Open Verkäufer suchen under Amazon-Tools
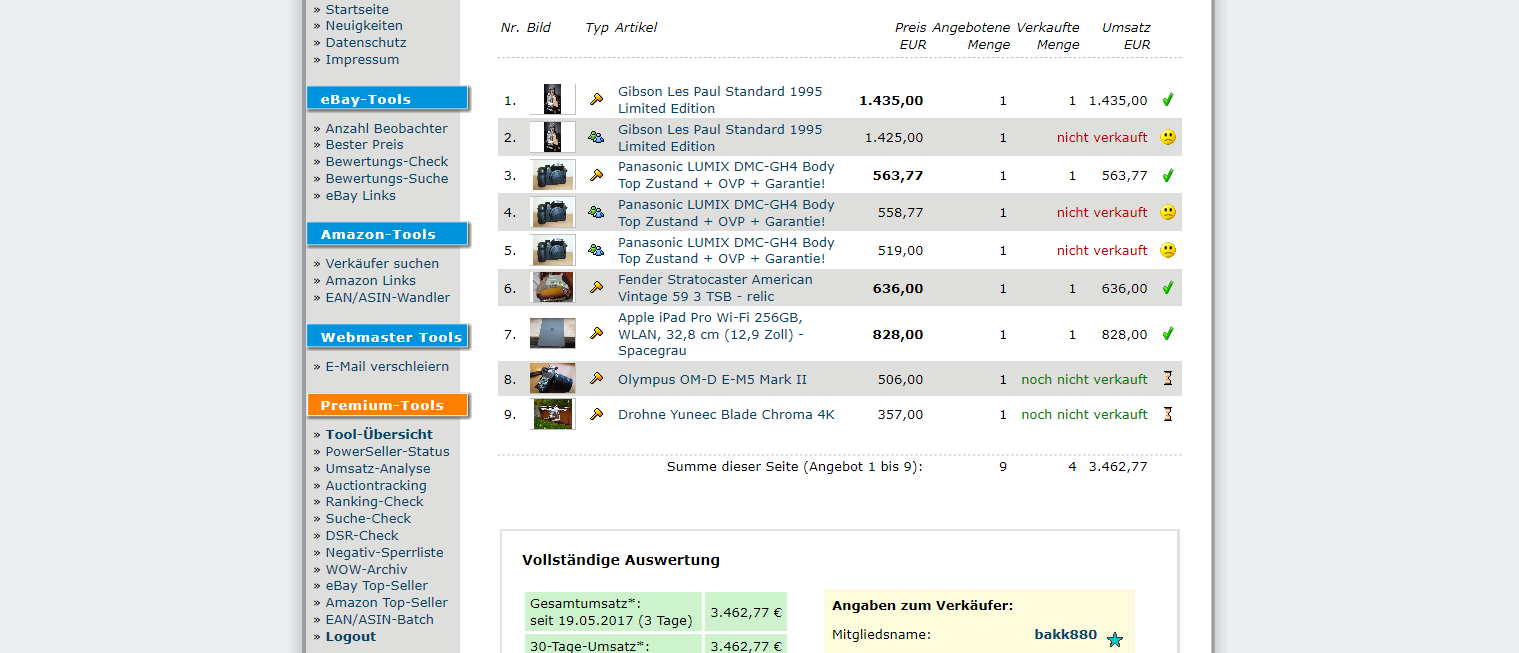The width and height of the screenshot is (1519, 653). [x=382, y=264]
